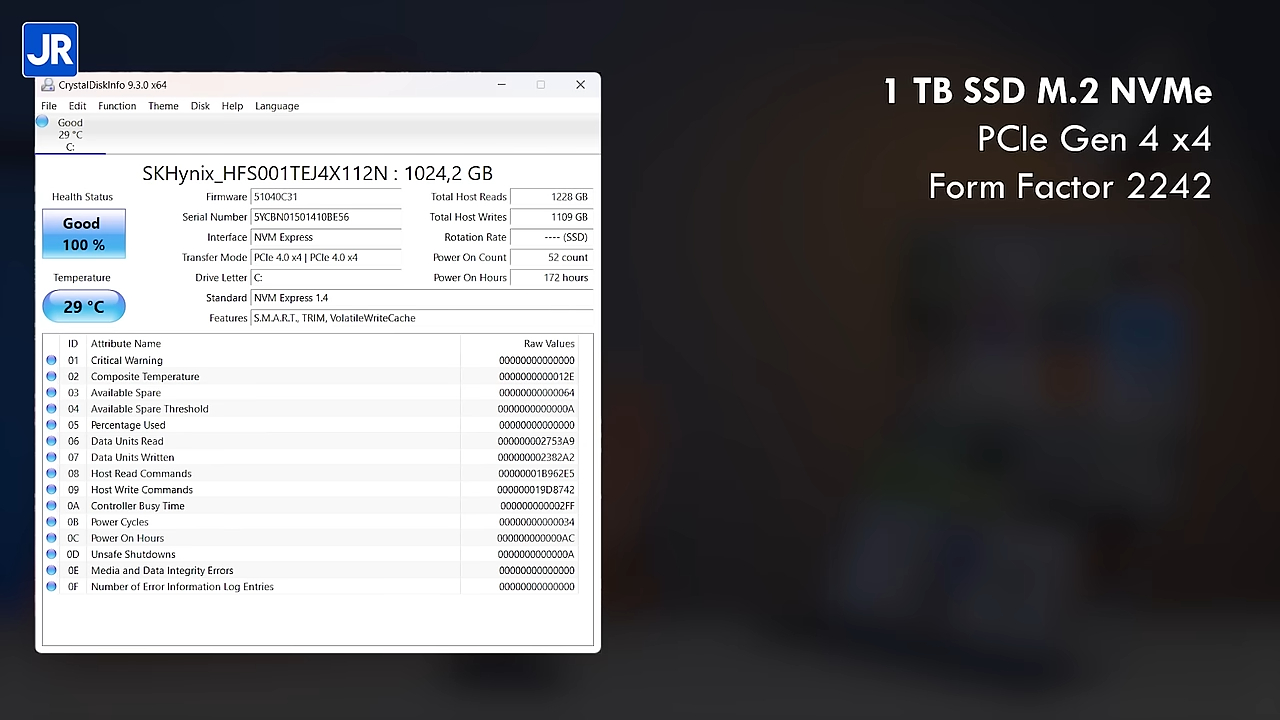Select the "Power Cycles" attribute name
Screen dimensions: 1280x720
pos(120,522)
